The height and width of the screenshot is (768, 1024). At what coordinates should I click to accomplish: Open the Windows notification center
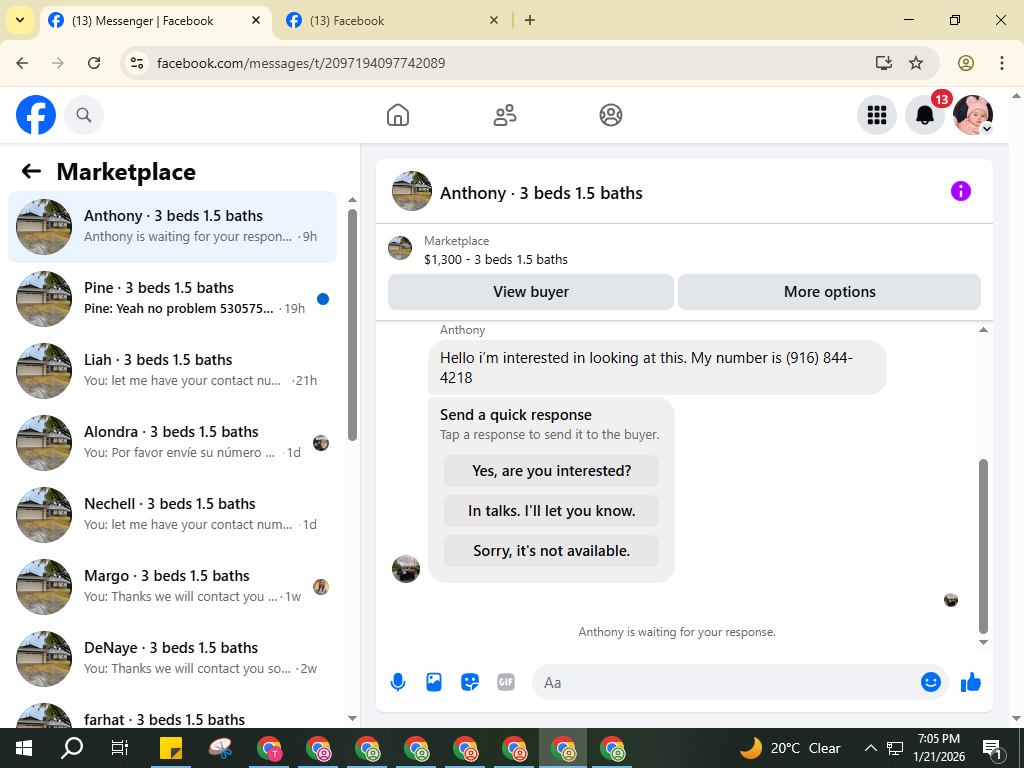coord(992,749)
